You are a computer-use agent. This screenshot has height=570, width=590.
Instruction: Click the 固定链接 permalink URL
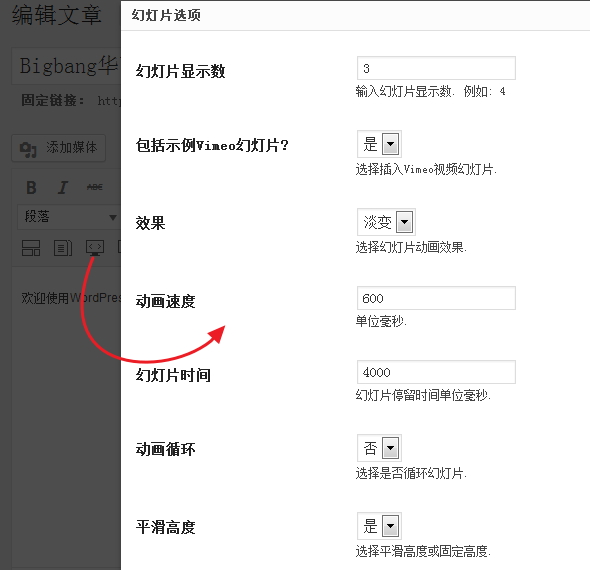pos(109,101)
